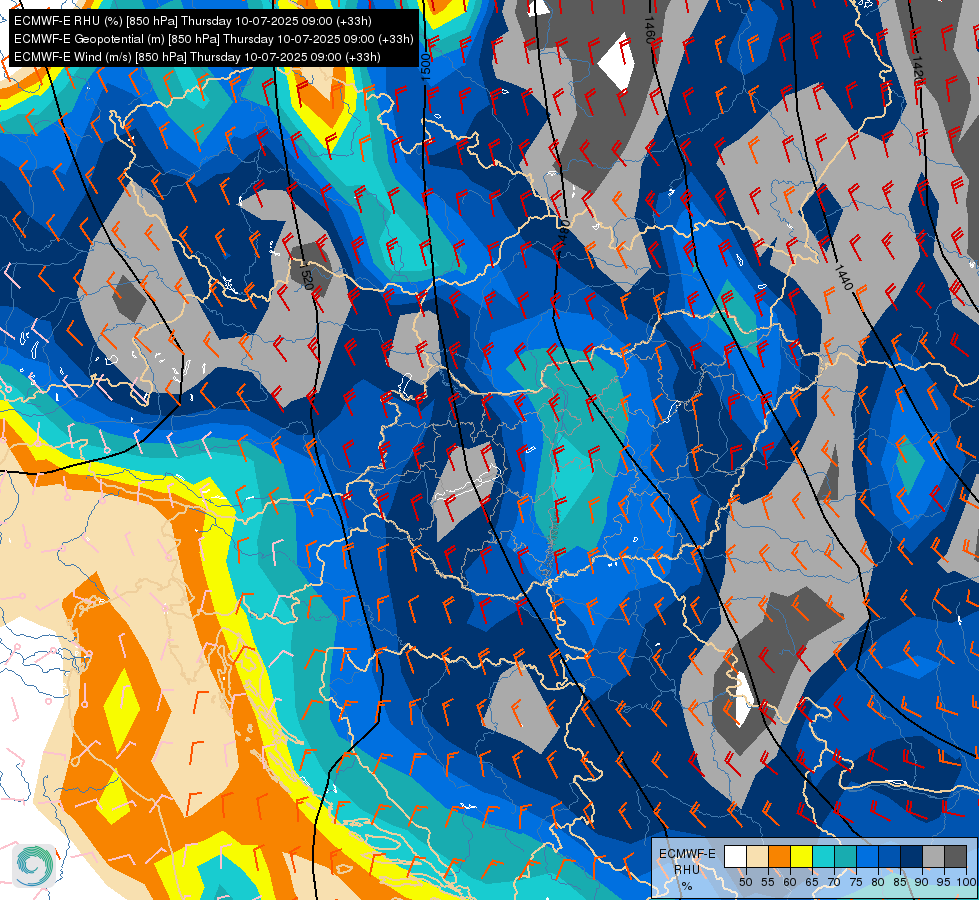979x900 pixels.
Task: Click the 1460 geopotential contour label
Action: pos(649,30)
